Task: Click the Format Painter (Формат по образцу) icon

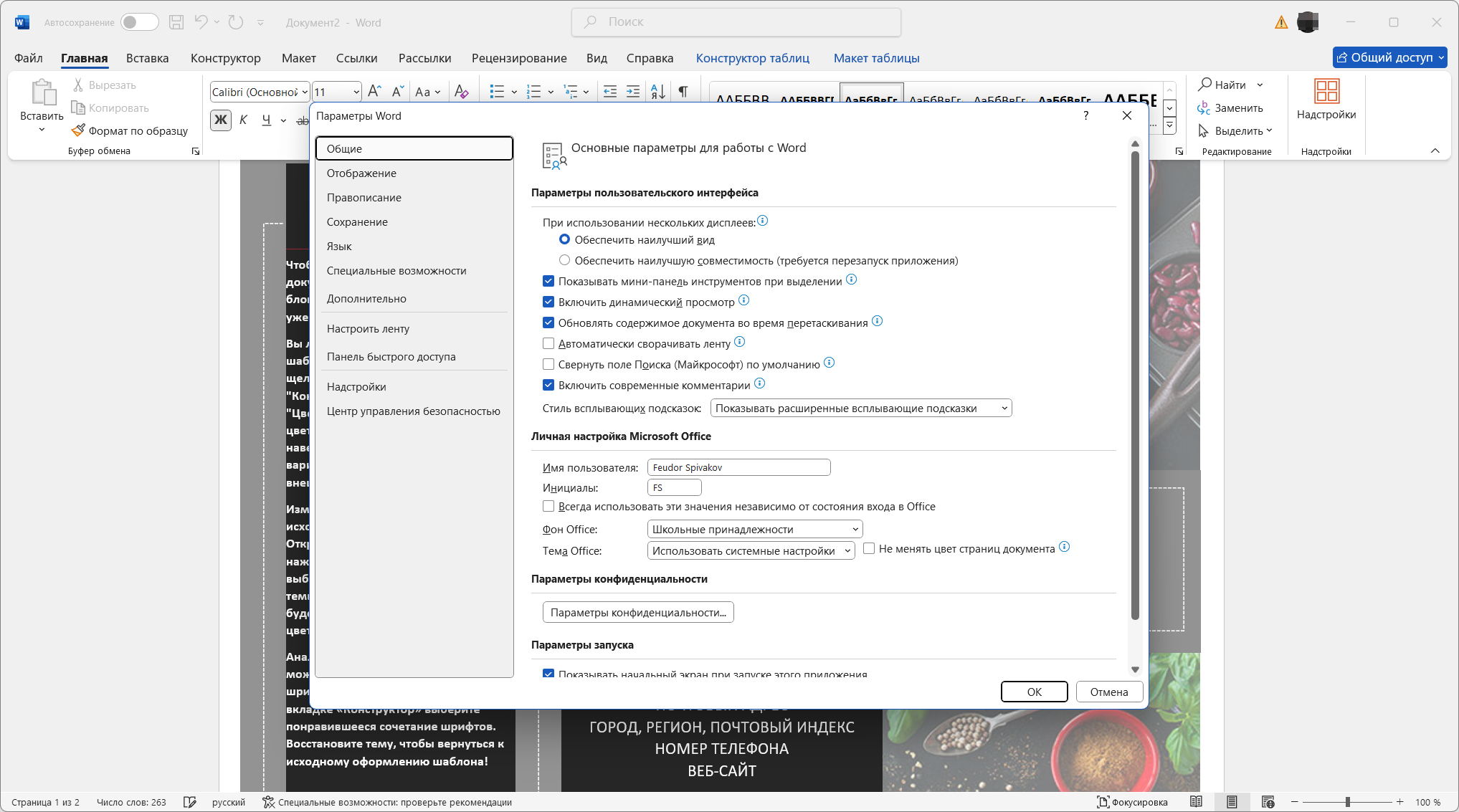Action: coord(78,130)
